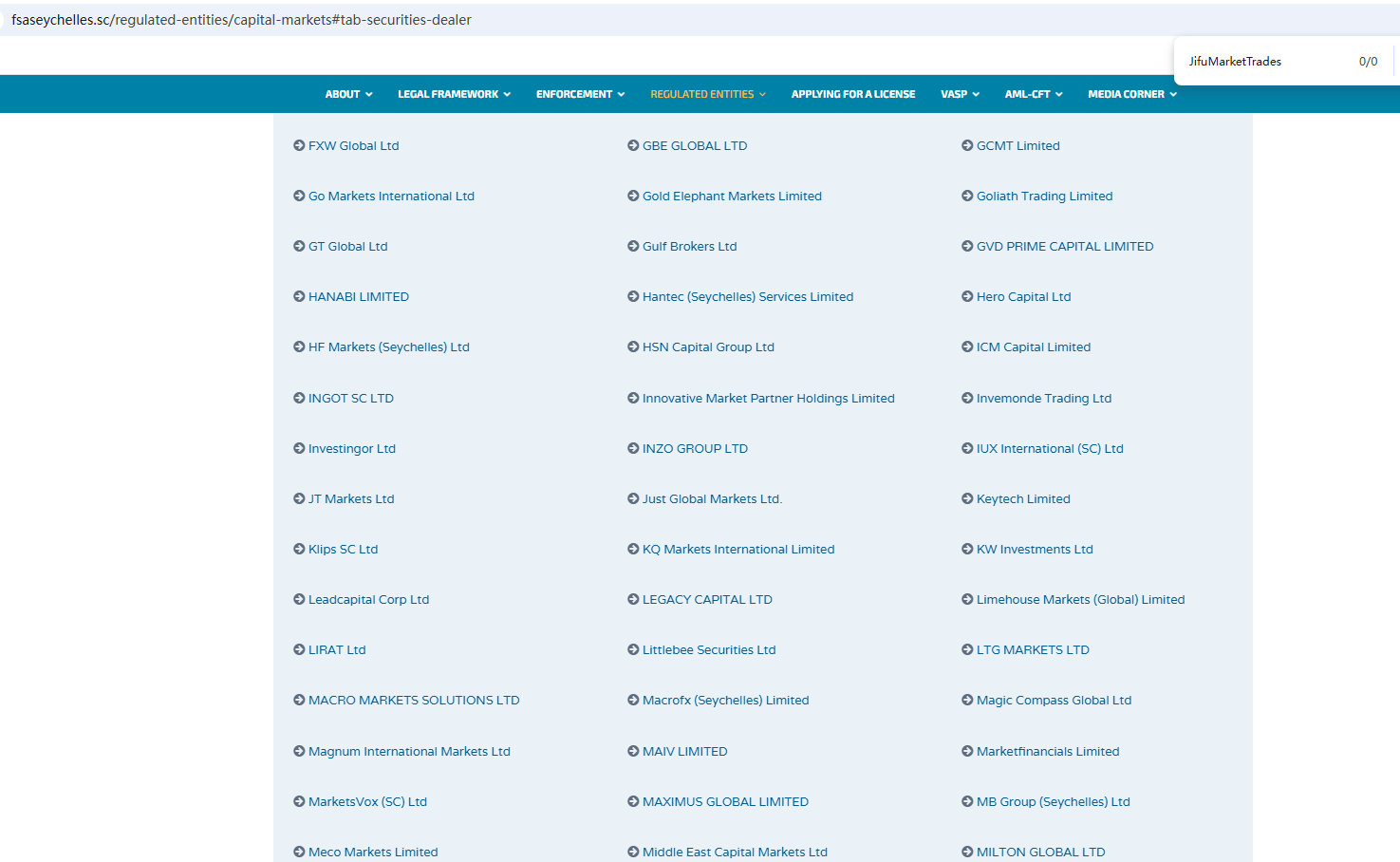The image size is (1400, 862).
Task: Click the arrow icon beside Keytech Limited
Action: click(967, 498)
